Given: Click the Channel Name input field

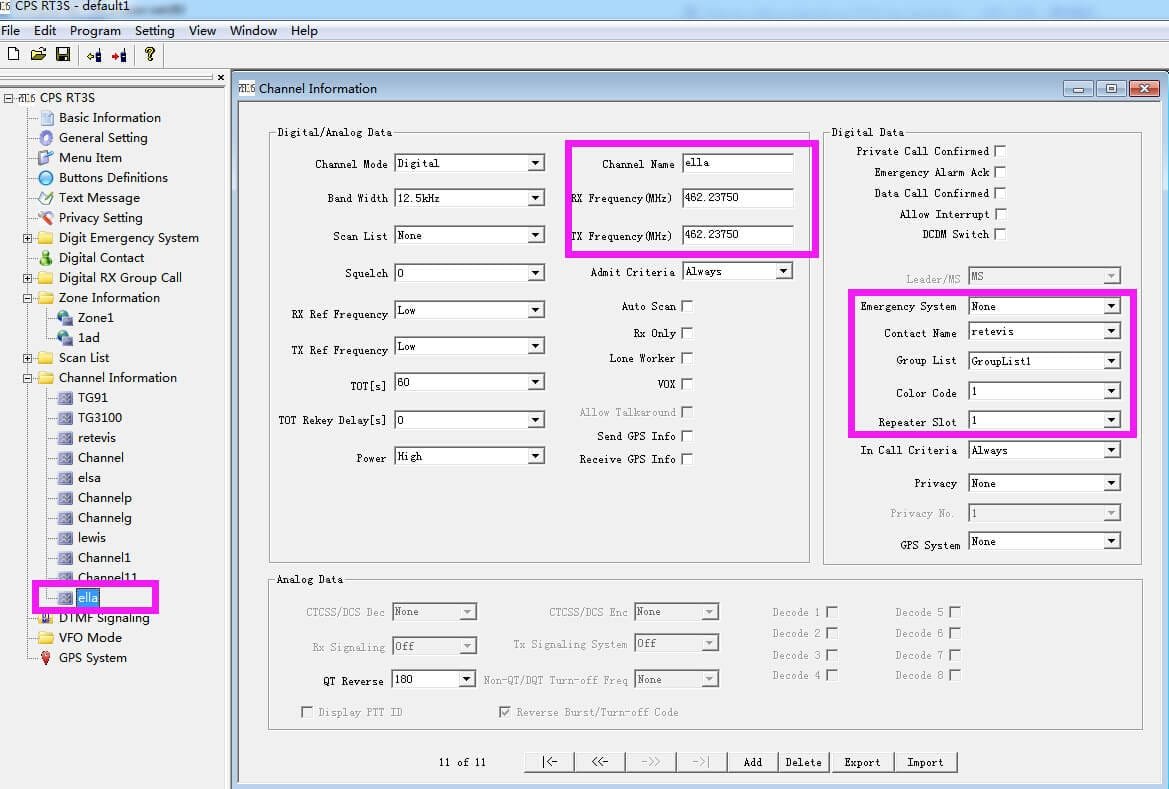Looking at the screenshot, I should (x=737, y=163).
